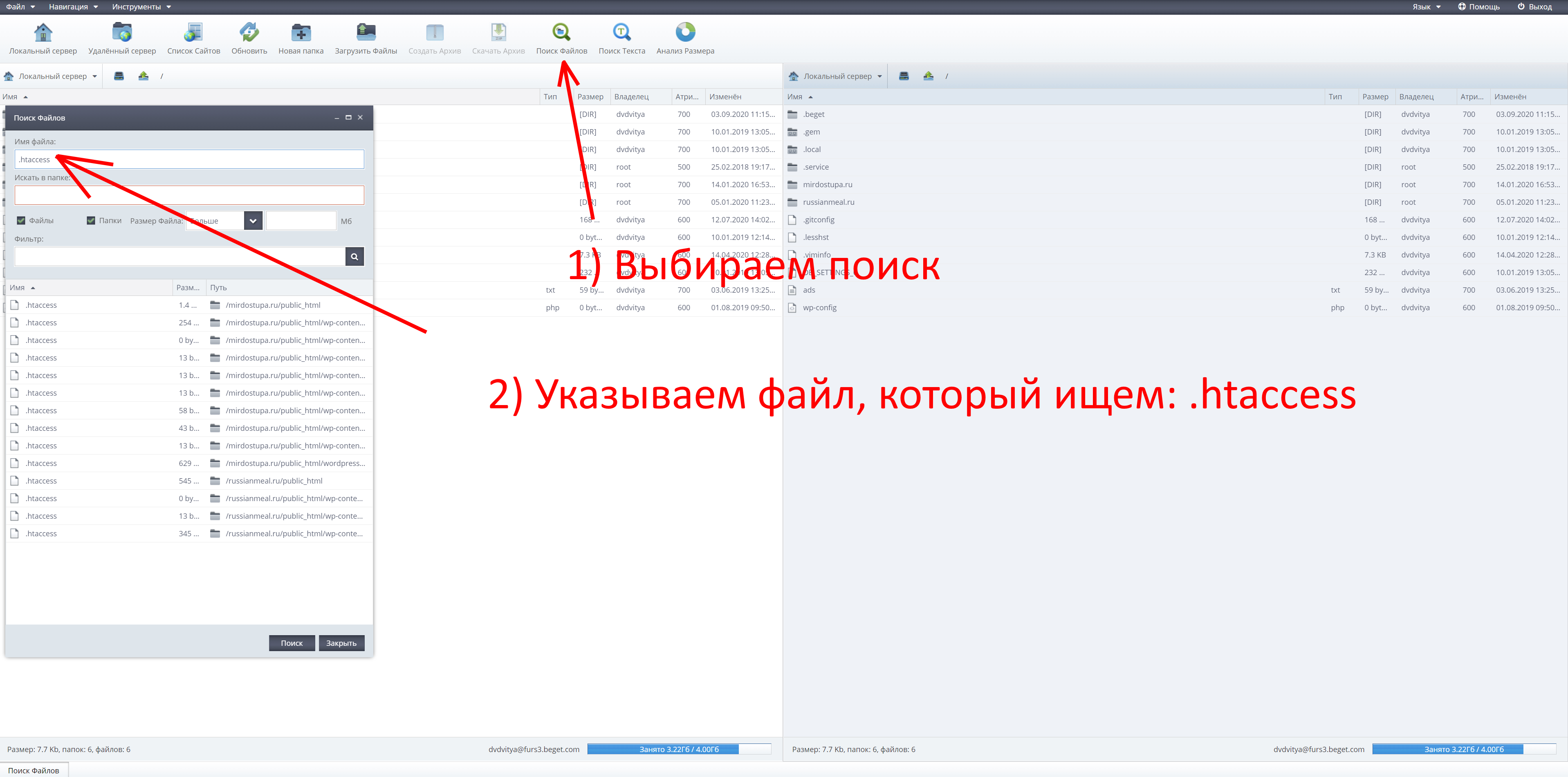Click the filter magnifier button in search dialog

coord(354,257)
